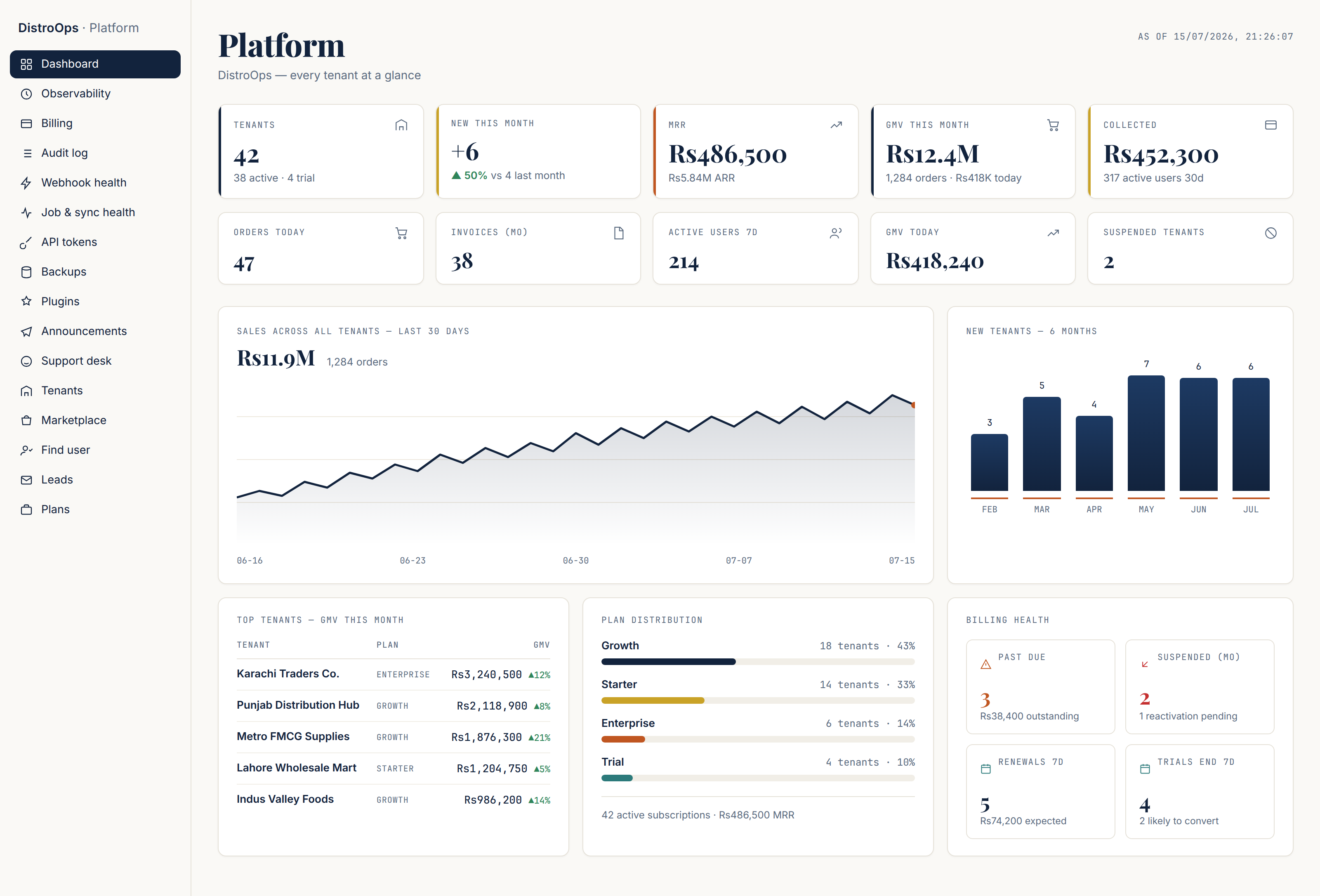Click the Support desk smiley icon
This screenshot has width=1320, height=896.
[x=26, y=361]
